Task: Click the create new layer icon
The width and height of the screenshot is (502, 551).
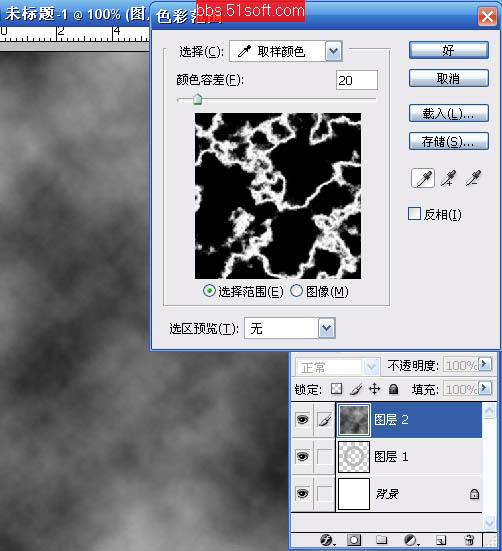Action: click(x=441, y=540)
